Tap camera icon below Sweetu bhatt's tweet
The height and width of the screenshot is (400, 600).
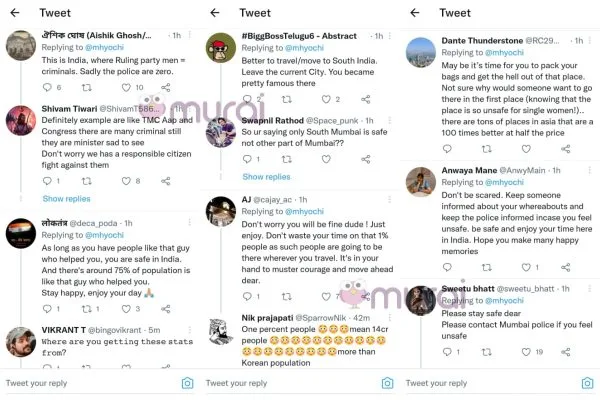point(587,383)
